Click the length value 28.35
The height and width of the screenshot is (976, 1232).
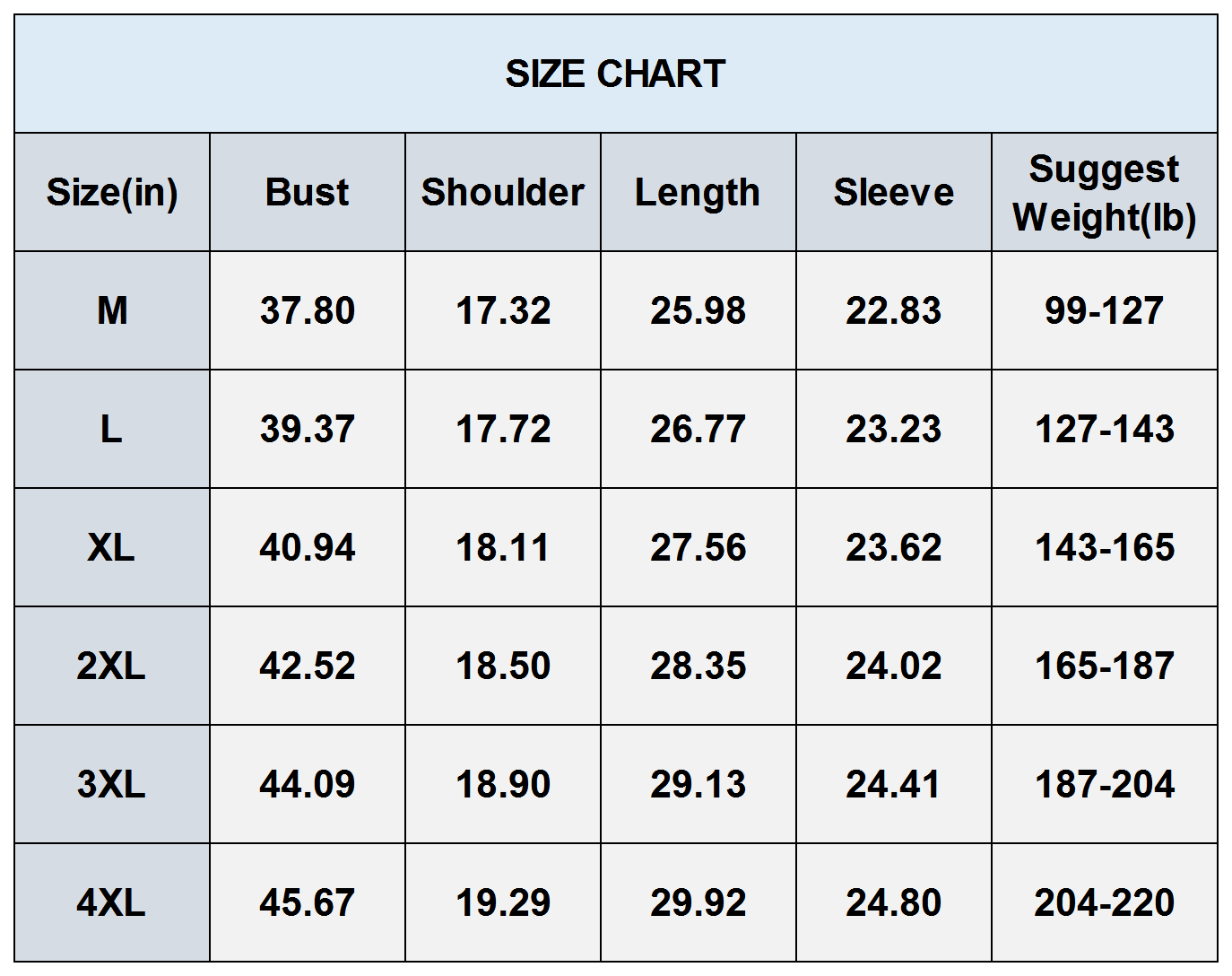coord(698,666)
